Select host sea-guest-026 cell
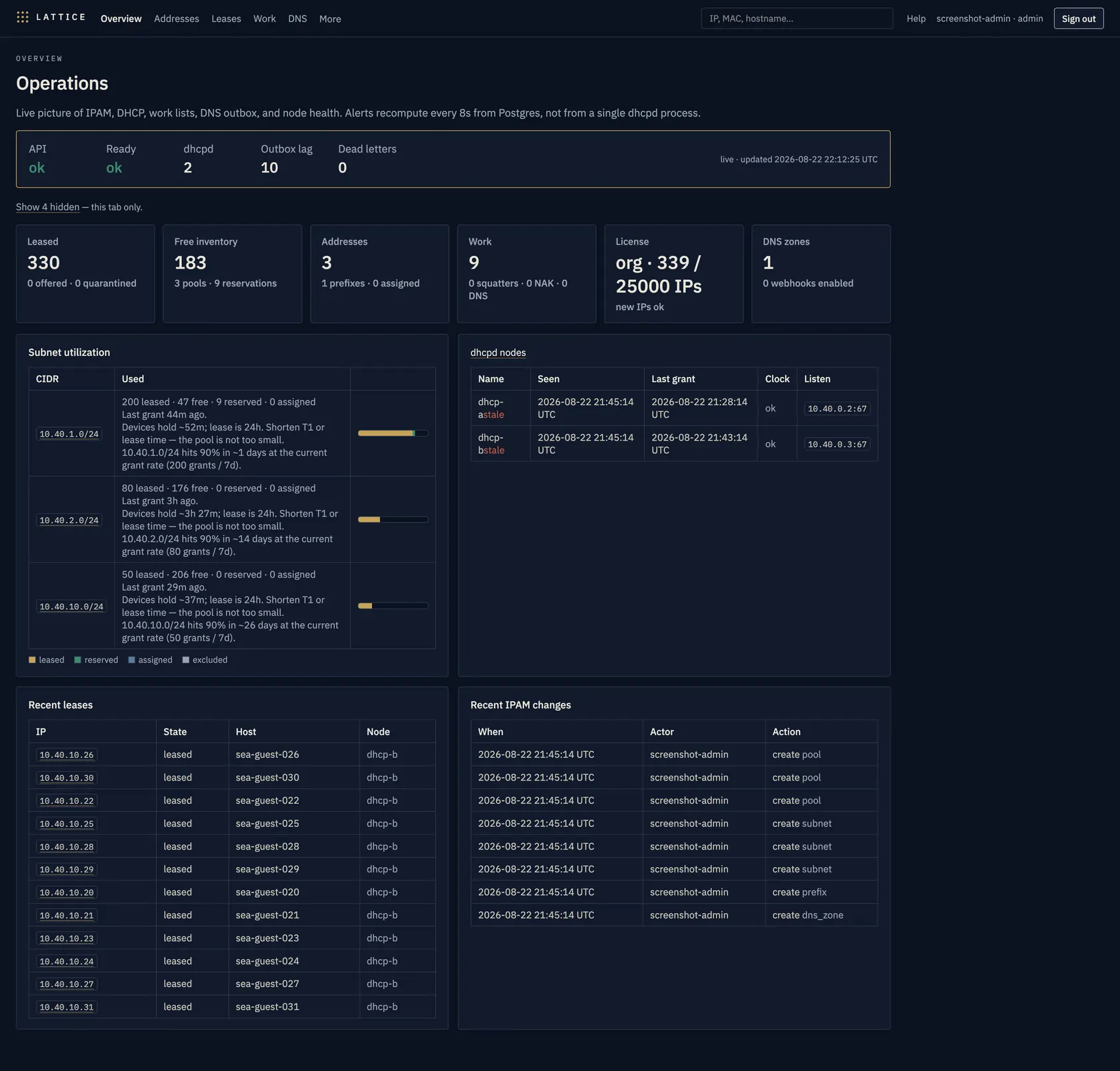 tap(294, 754)
